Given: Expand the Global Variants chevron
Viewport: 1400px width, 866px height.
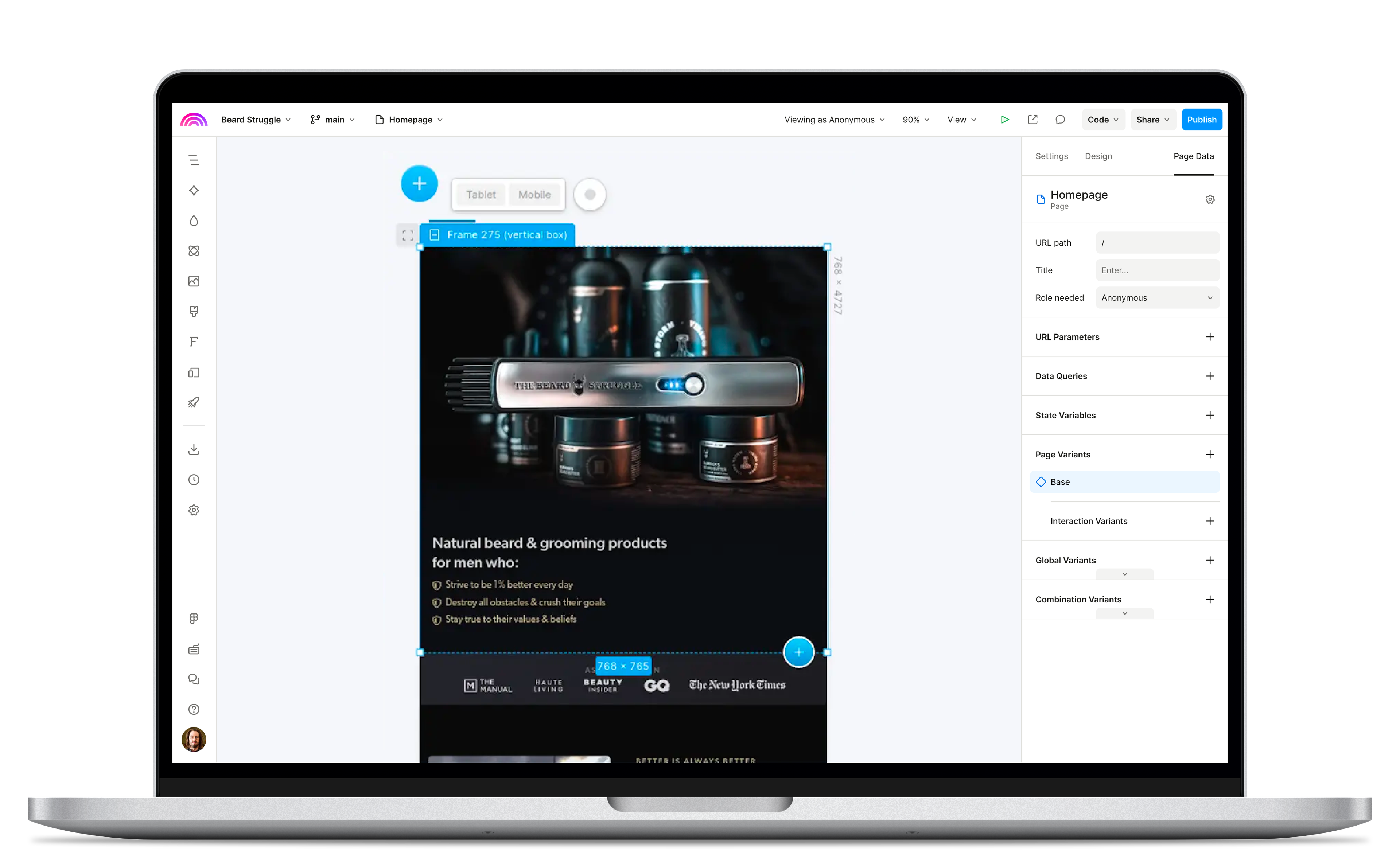Looking at the screenshot, I should pyautogui.click(x=1124, y=574).
